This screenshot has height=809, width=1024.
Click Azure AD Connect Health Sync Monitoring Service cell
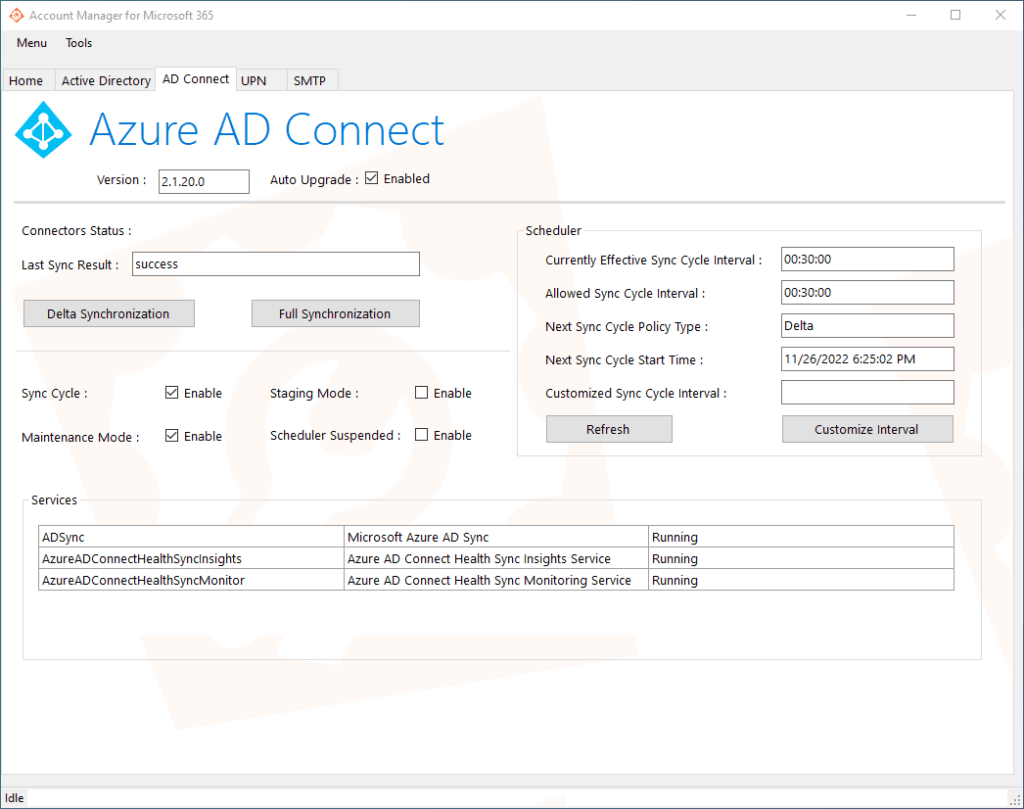pos(496,580)
